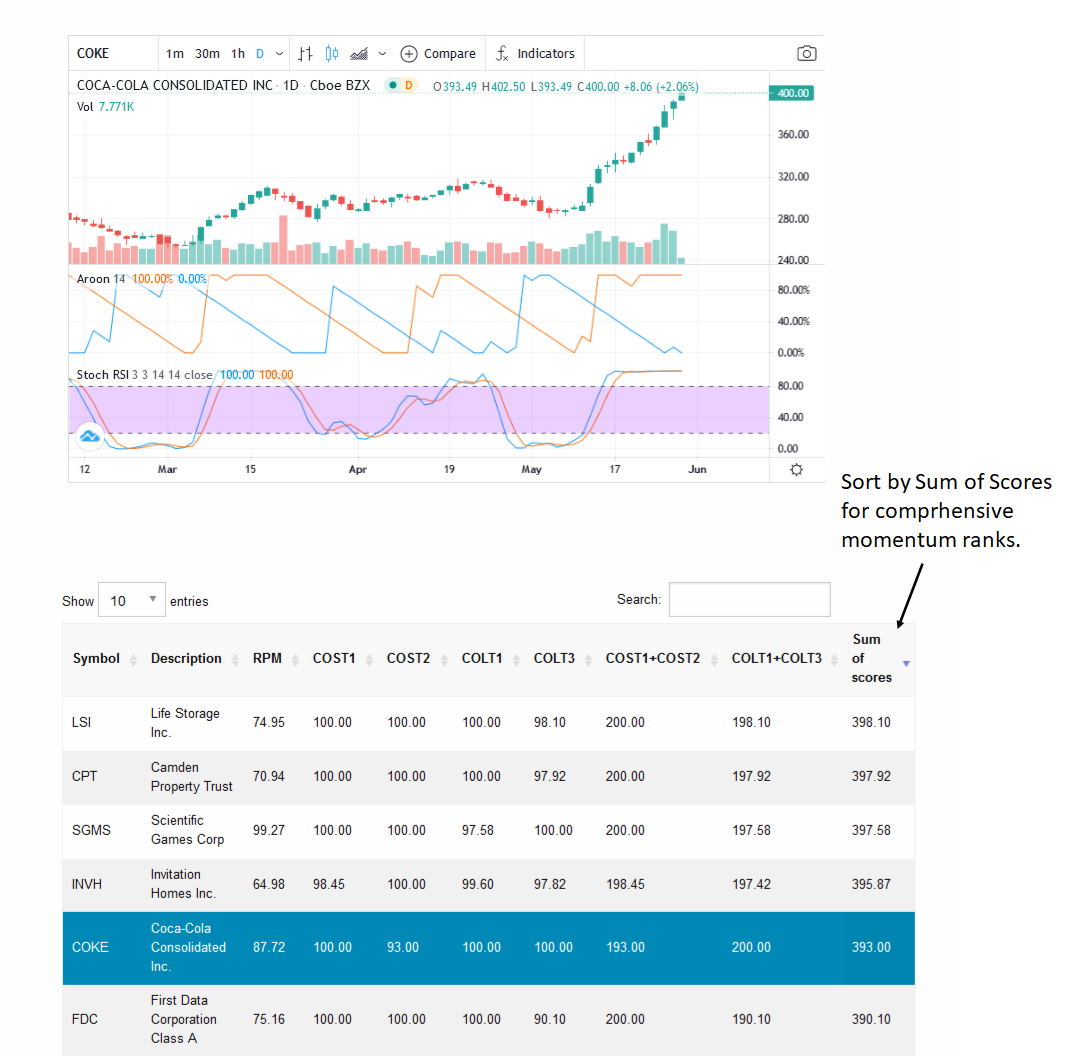Sort table by COLT3 column
This screenshot has height=1056, width=1068.
[561, 659]
